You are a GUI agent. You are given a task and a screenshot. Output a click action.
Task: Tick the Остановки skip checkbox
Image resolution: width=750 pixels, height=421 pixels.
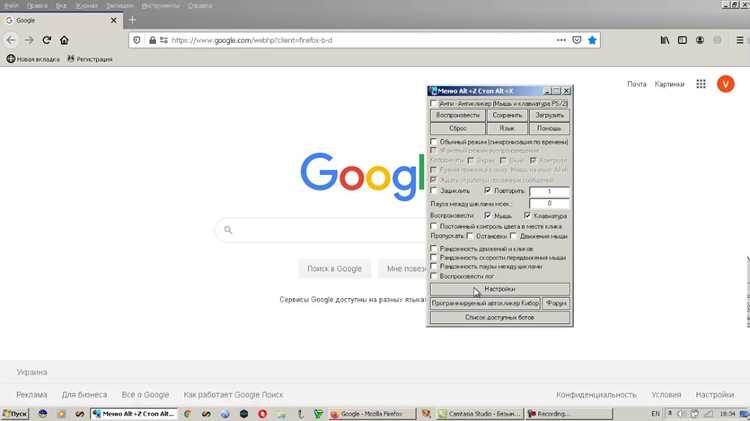click(470, 236)
